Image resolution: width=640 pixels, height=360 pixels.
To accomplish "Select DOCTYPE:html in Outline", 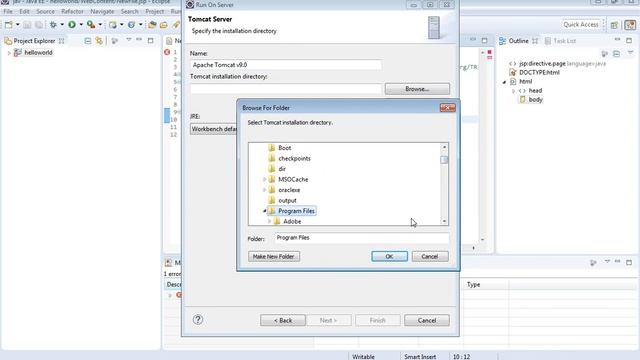I will click(539, 73).
